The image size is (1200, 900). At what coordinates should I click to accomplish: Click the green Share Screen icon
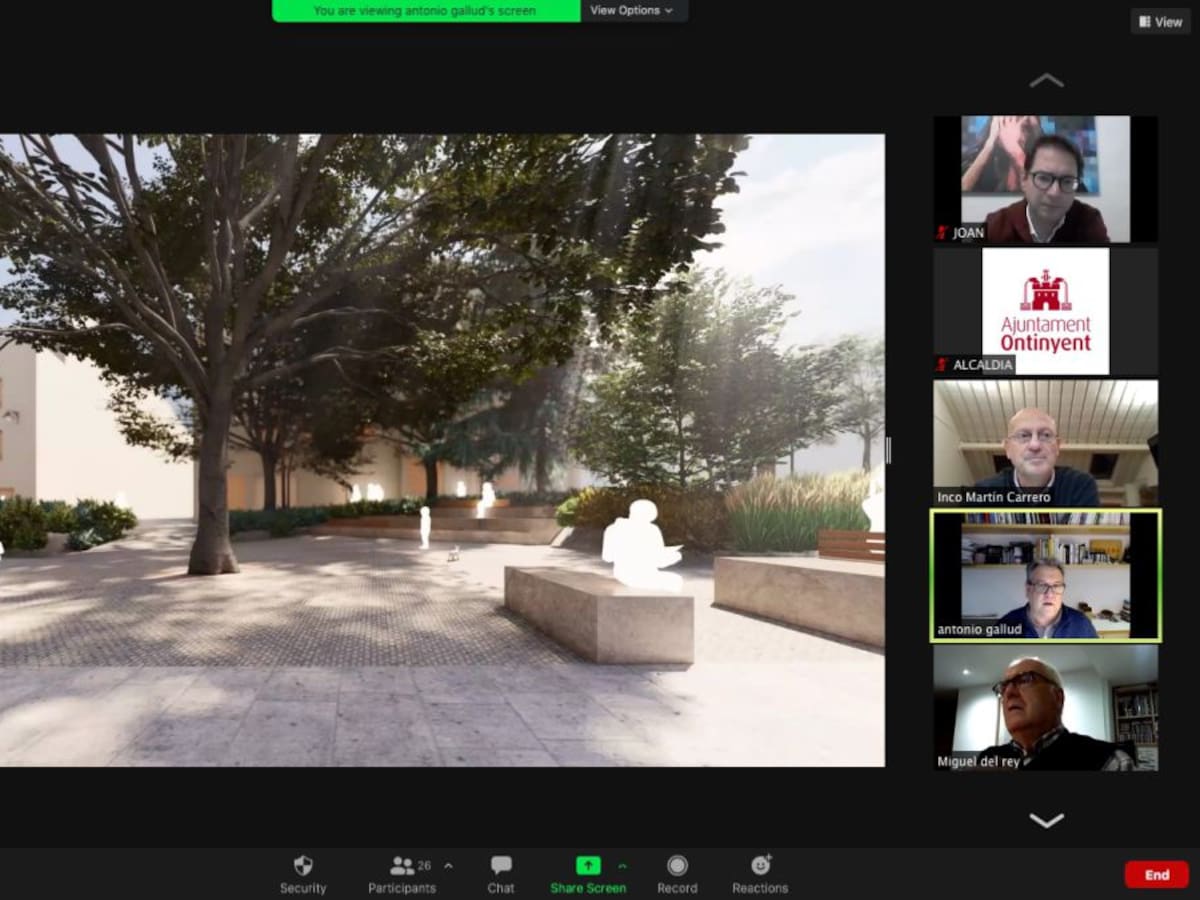588,865
